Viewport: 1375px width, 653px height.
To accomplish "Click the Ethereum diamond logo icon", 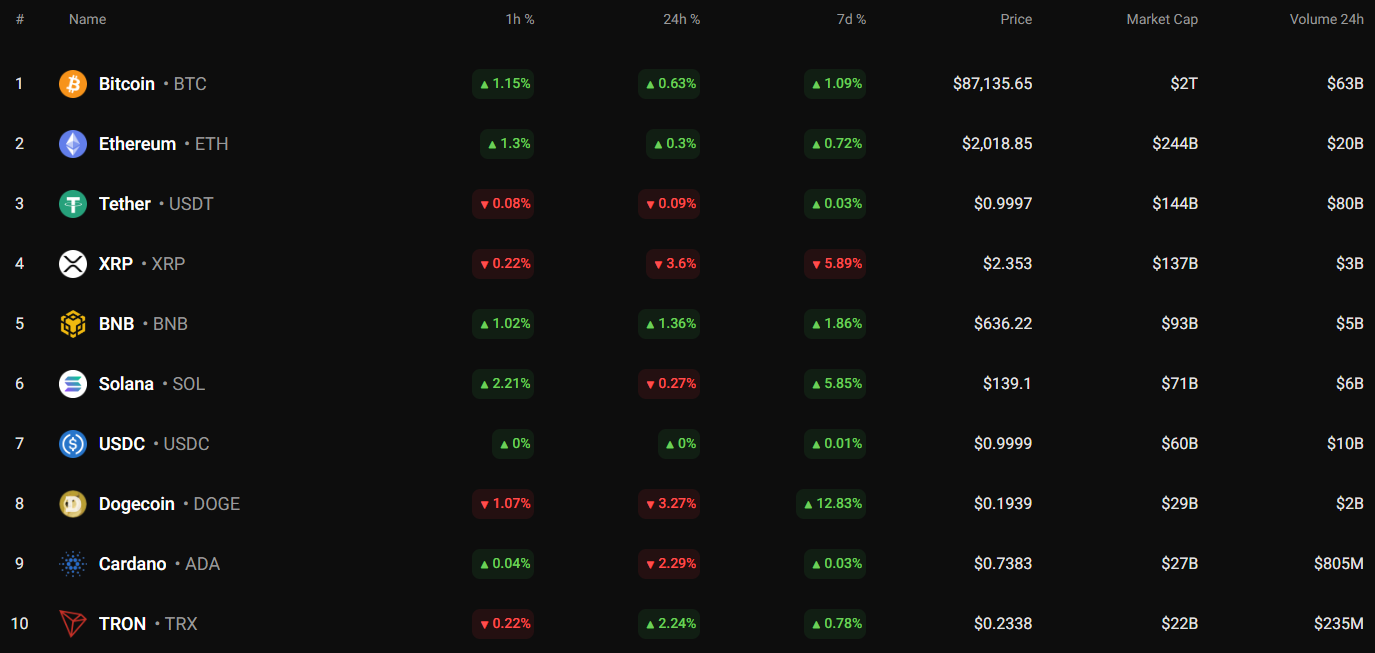I will 73,144.
